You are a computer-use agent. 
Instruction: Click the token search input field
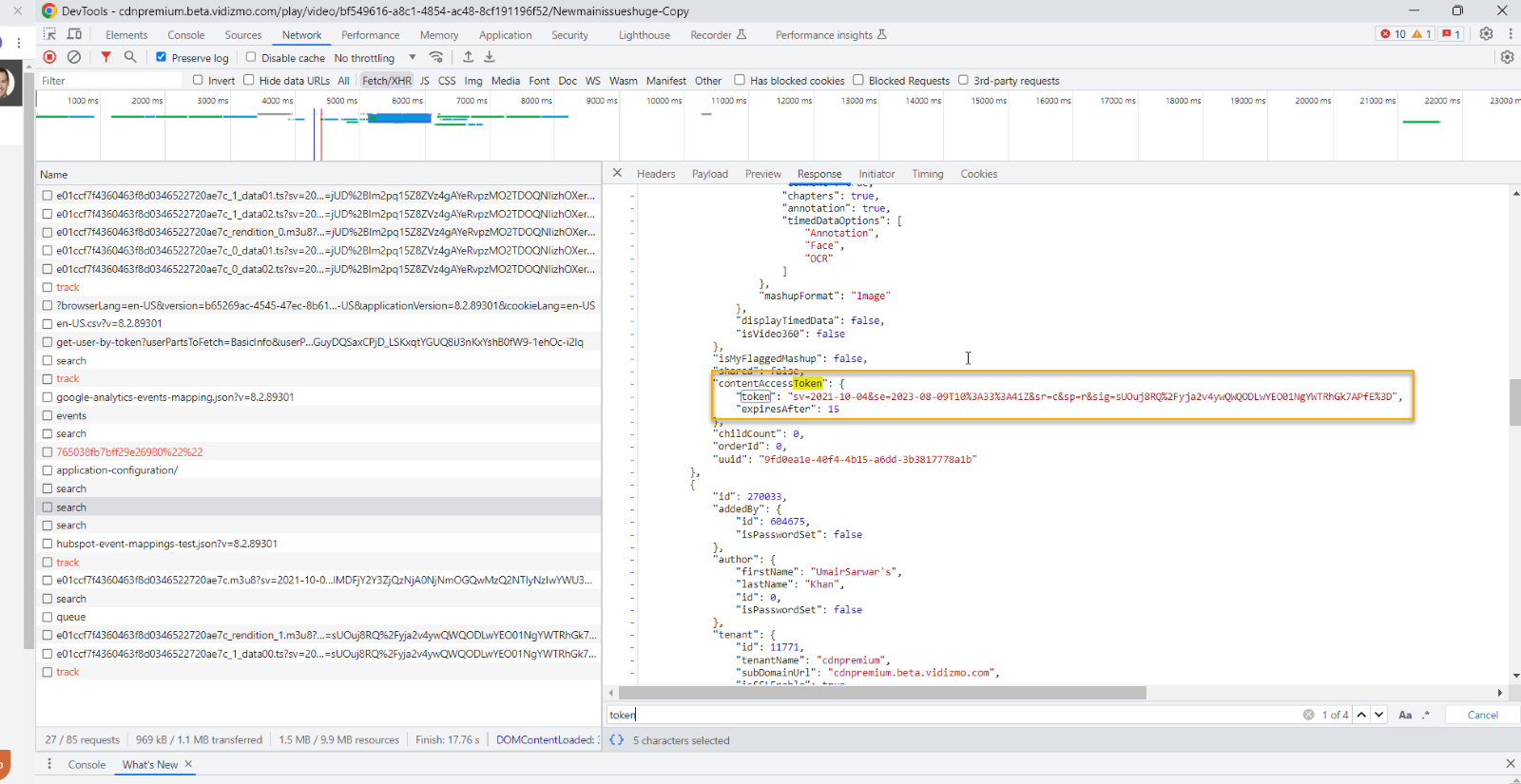(951, 715)
